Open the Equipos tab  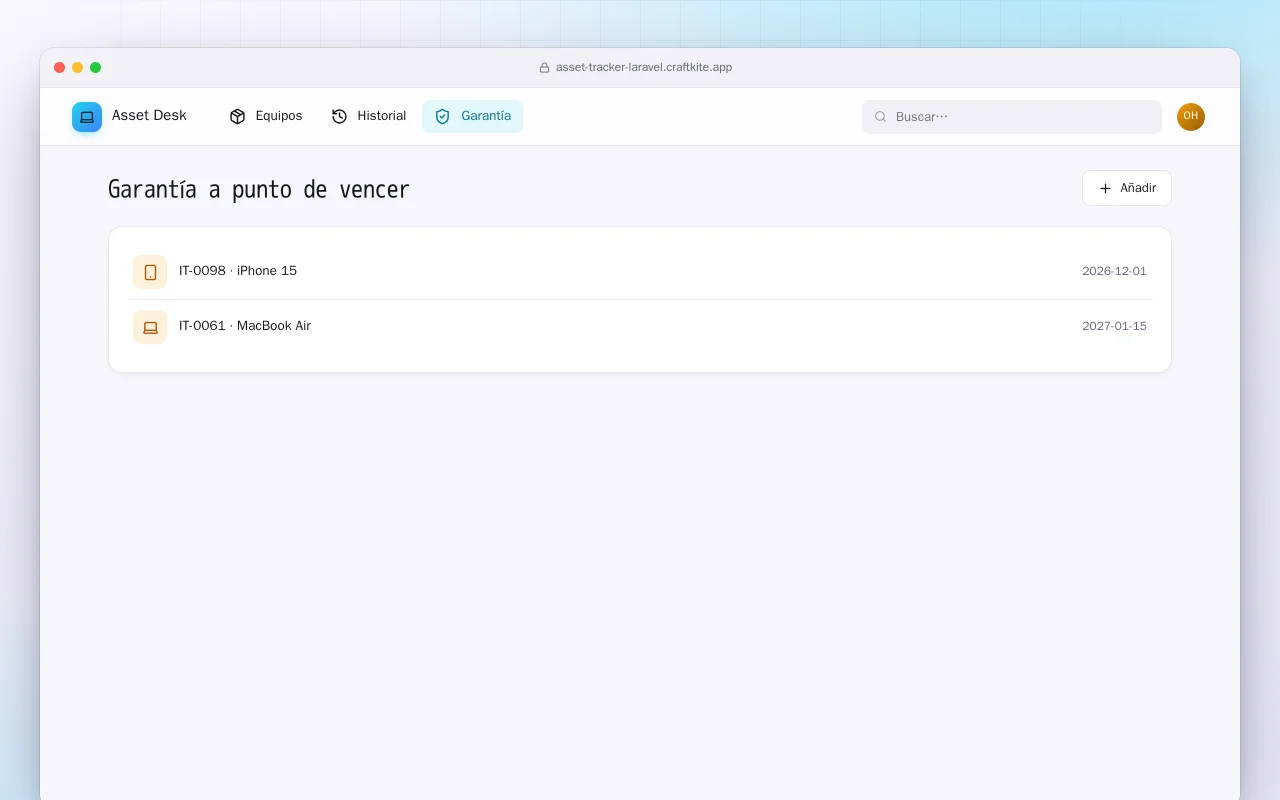[266, 116]
